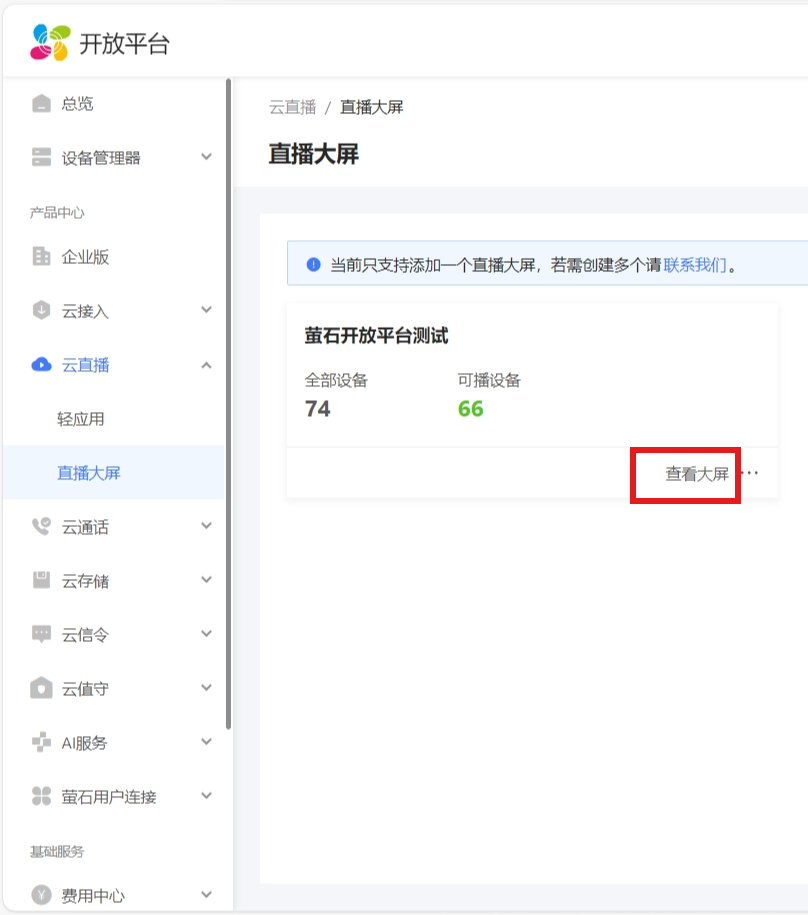
Task: Click the 云直播 menu label
Action: pos(85,365)
